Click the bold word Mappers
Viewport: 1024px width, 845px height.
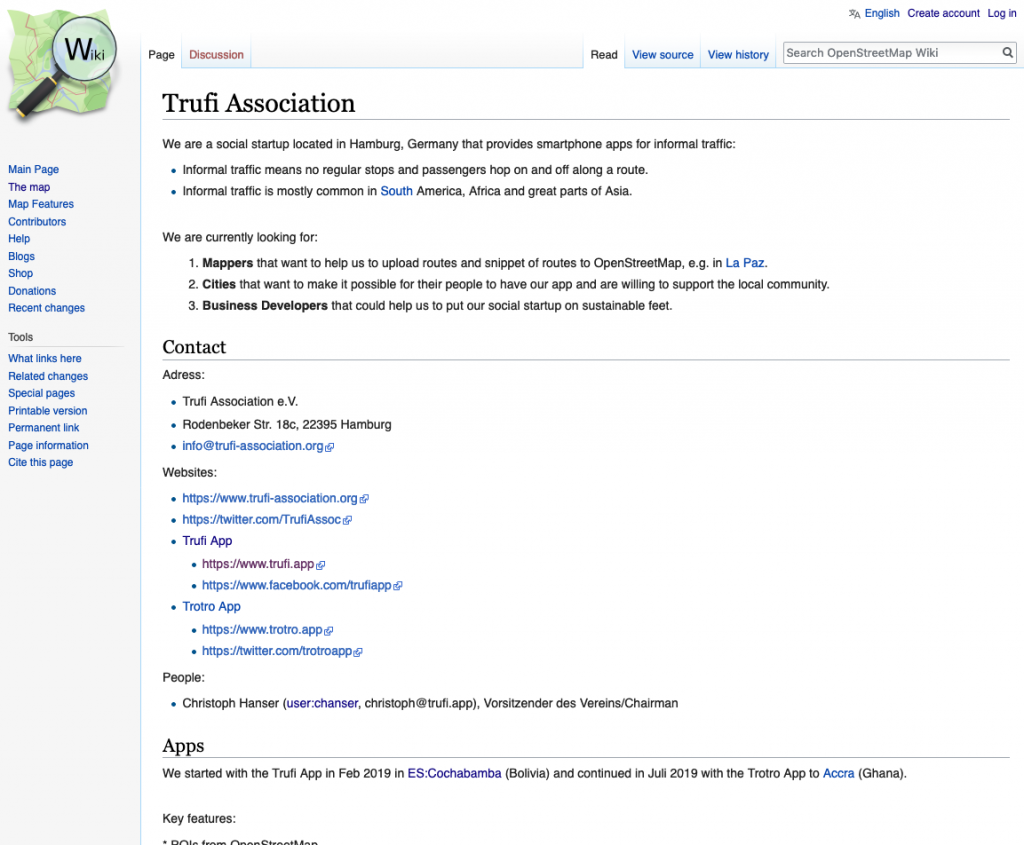click(227, 263)
